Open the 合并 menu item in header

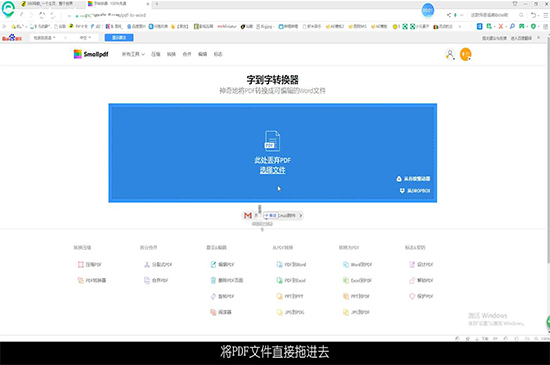tap(187, 54)
